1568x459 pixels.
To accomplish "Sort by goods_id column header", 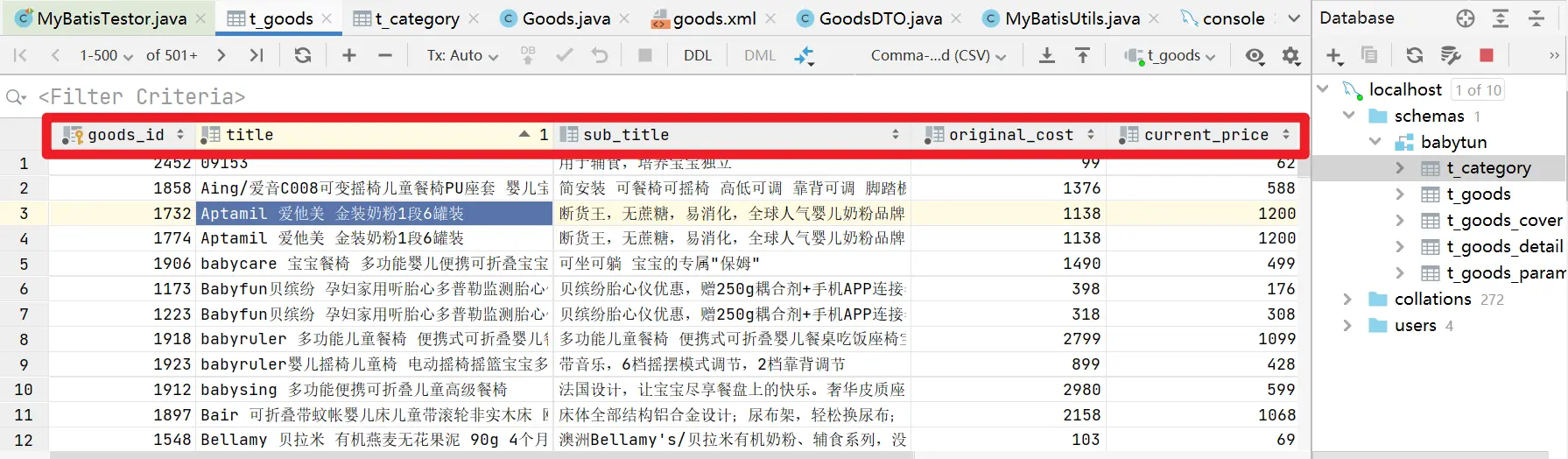I will [123, 135].
